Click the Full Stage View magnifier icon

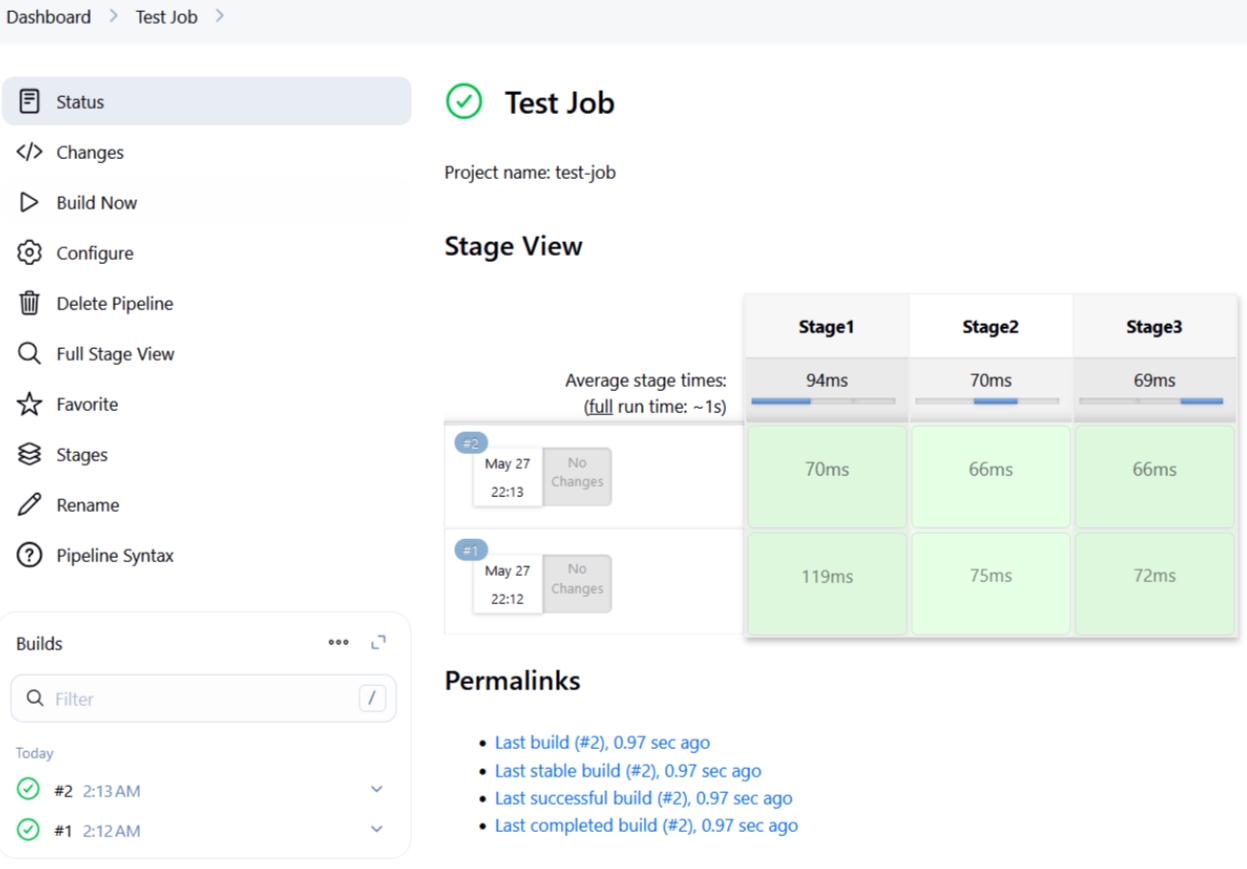pyautogui.click(x=29, y=354)
